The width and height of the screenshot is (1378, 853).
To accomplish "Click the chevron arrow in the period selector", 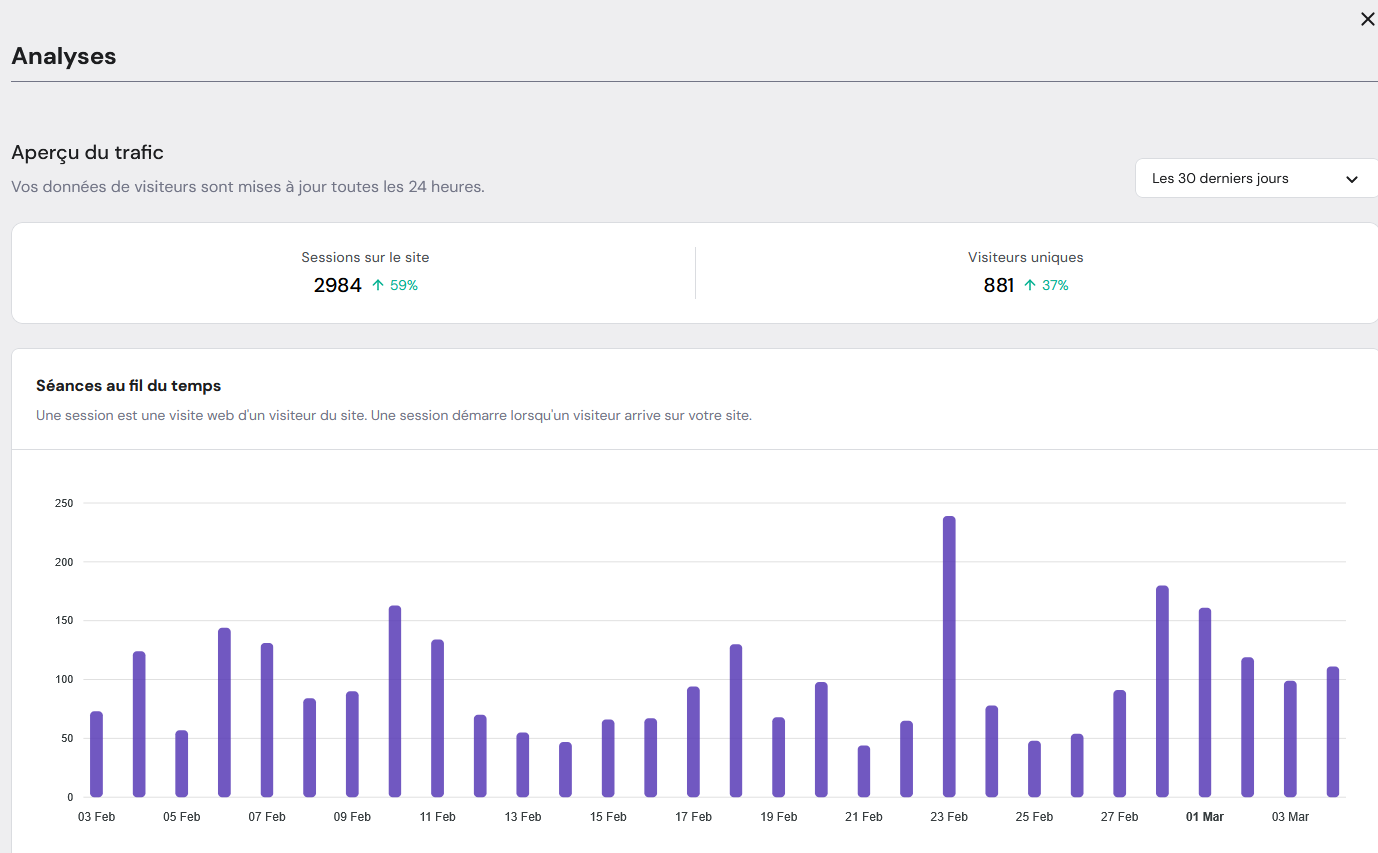I will (1351, 180).
